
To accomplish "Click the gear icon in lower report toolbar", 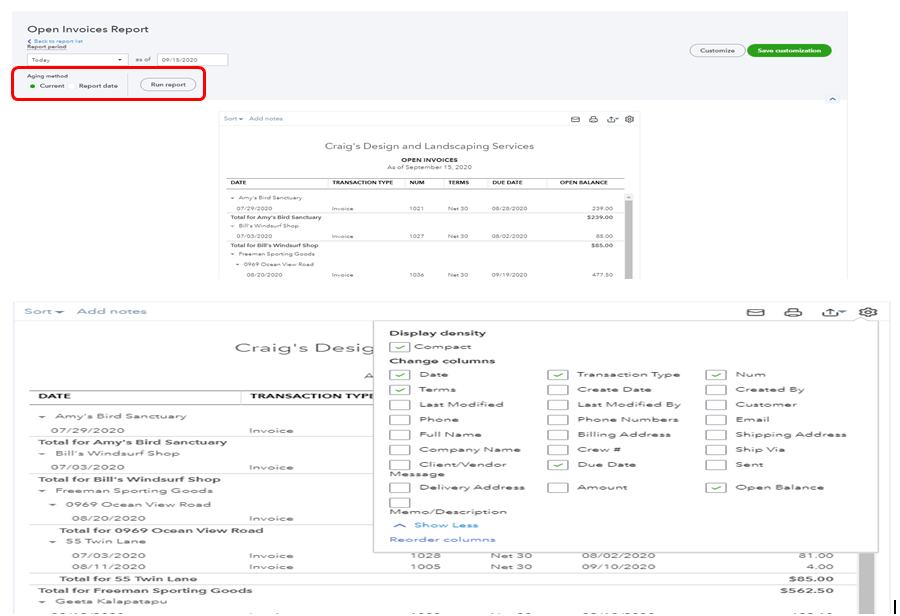I will tap(868, 312).
